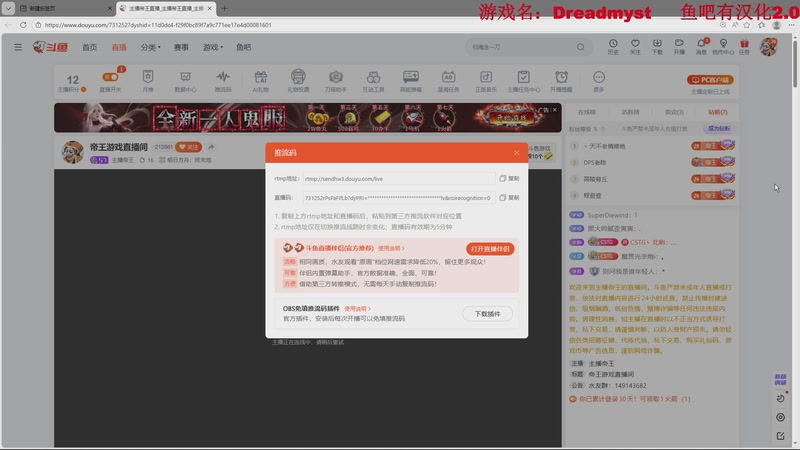Open the messages bell icon

coord(702,46)
